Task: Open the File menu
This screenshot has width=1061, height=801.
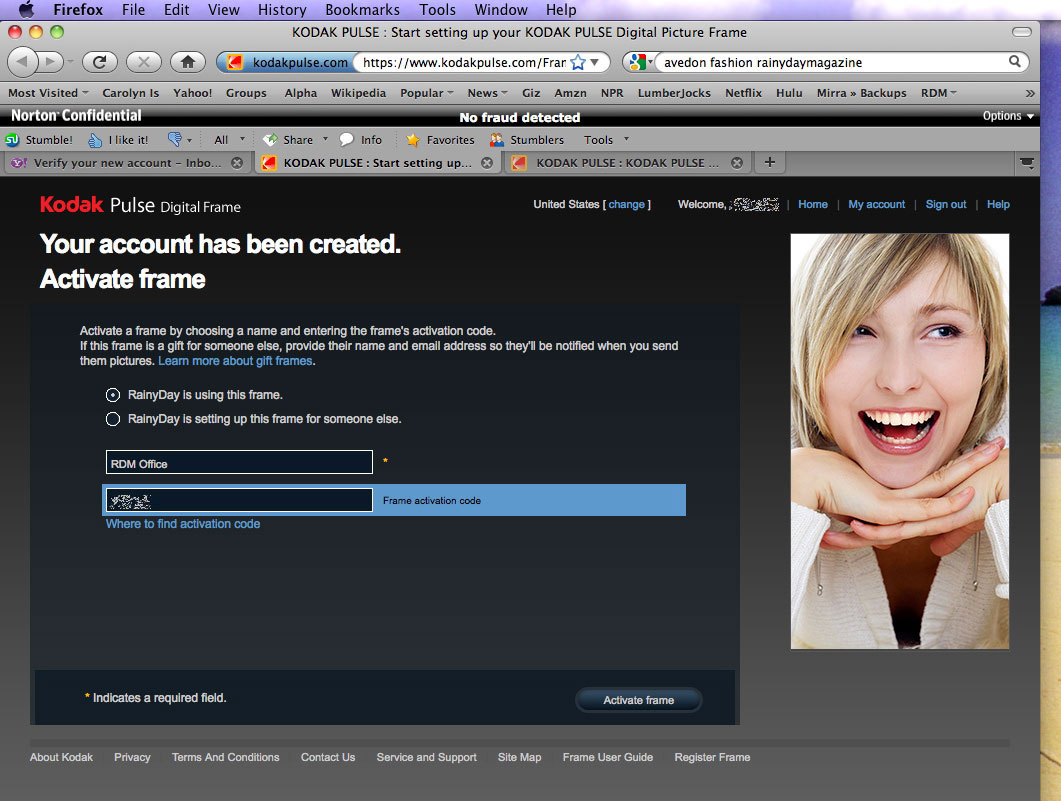Action: pyautogui.click(x=133, y=9)
